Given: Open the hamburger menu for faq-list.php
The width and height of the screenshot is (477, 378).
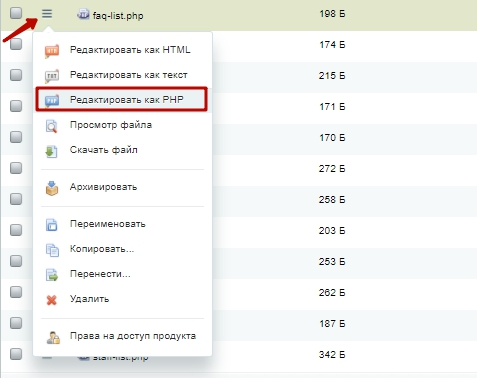Looking at the screenshot, I should (47, 14).
